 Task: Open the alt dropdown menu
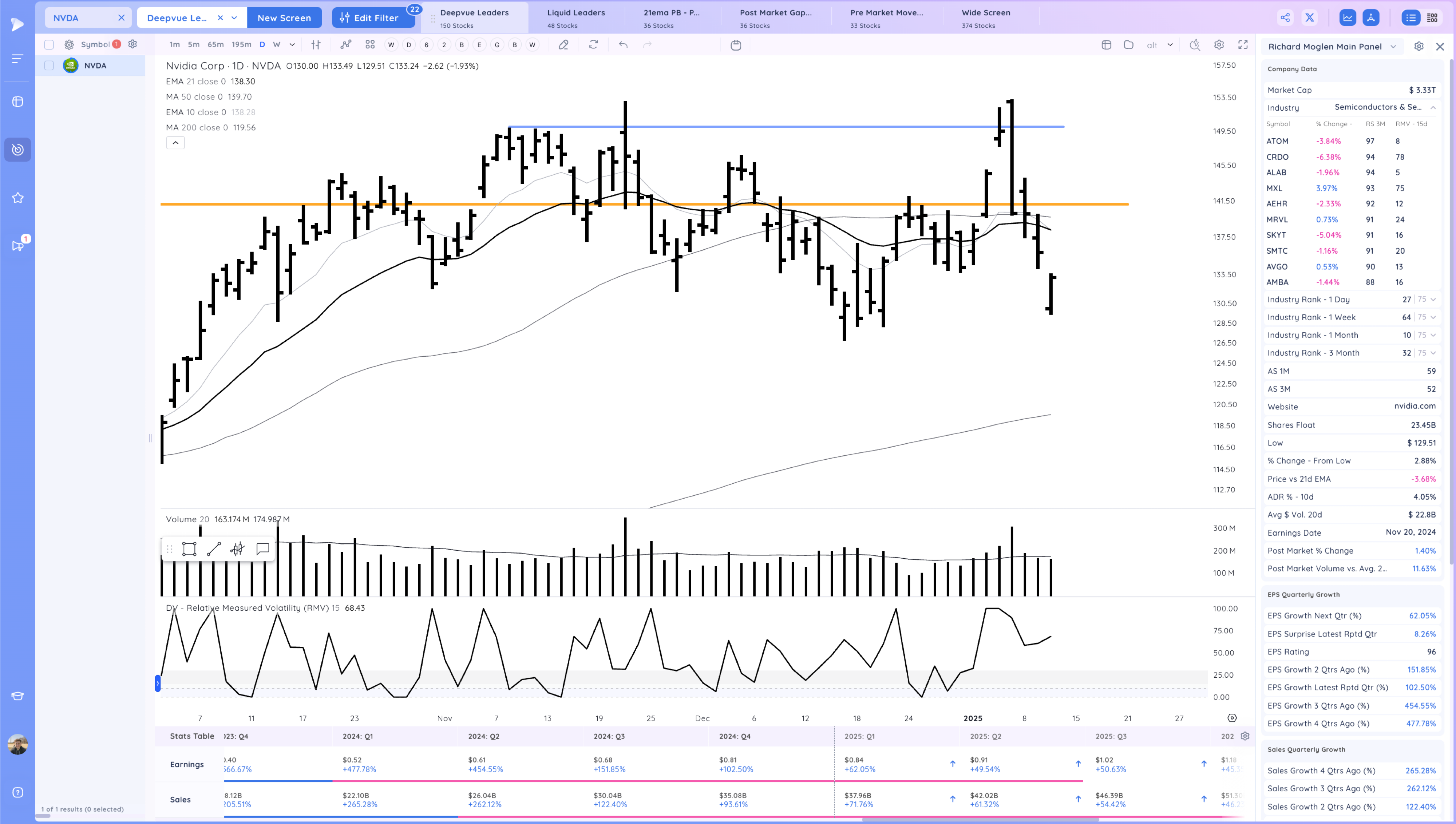coord(1159,45)
